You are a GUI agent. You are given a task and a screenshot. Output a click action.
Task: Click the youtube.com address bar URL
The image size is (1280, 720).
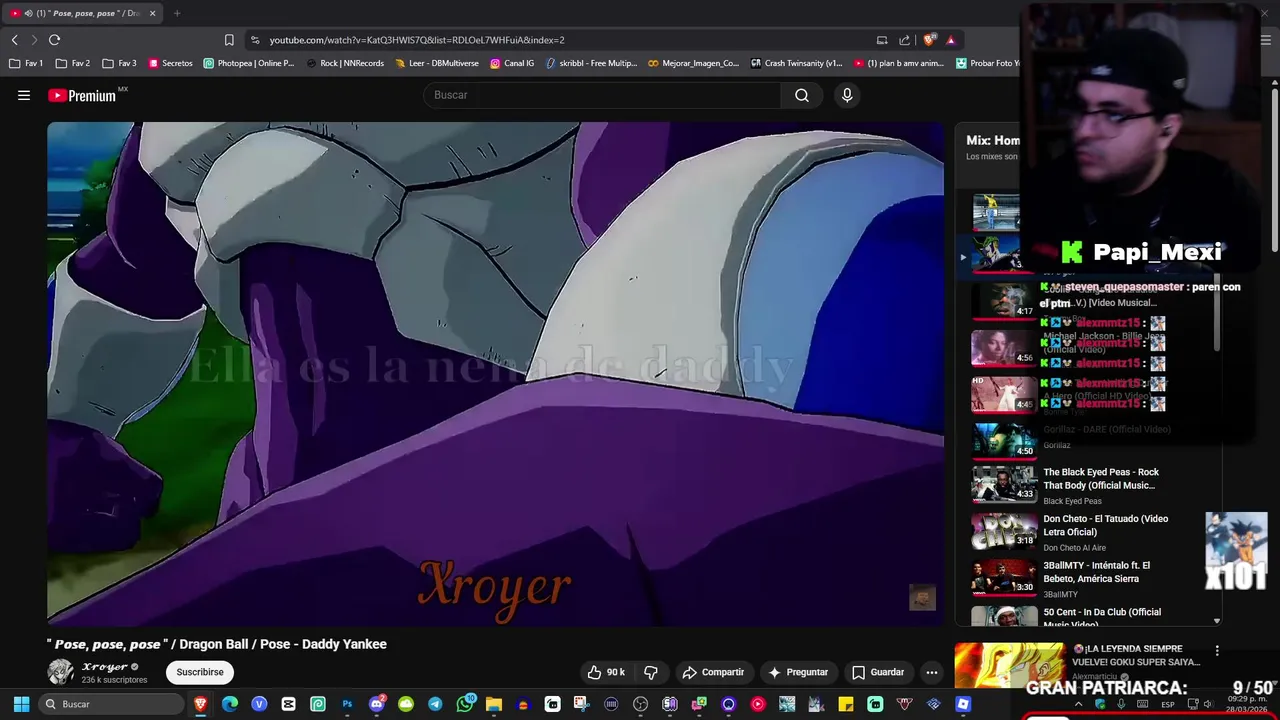point(417,40)
